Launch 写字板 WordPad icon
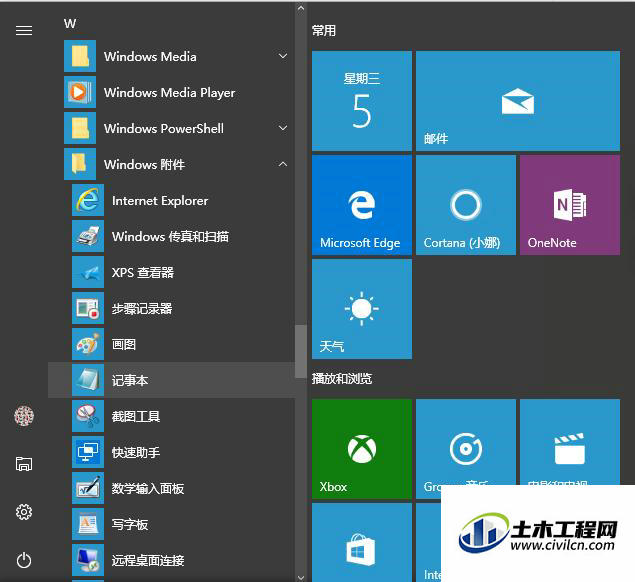This screenshot has width=635, height=582. 88,524
